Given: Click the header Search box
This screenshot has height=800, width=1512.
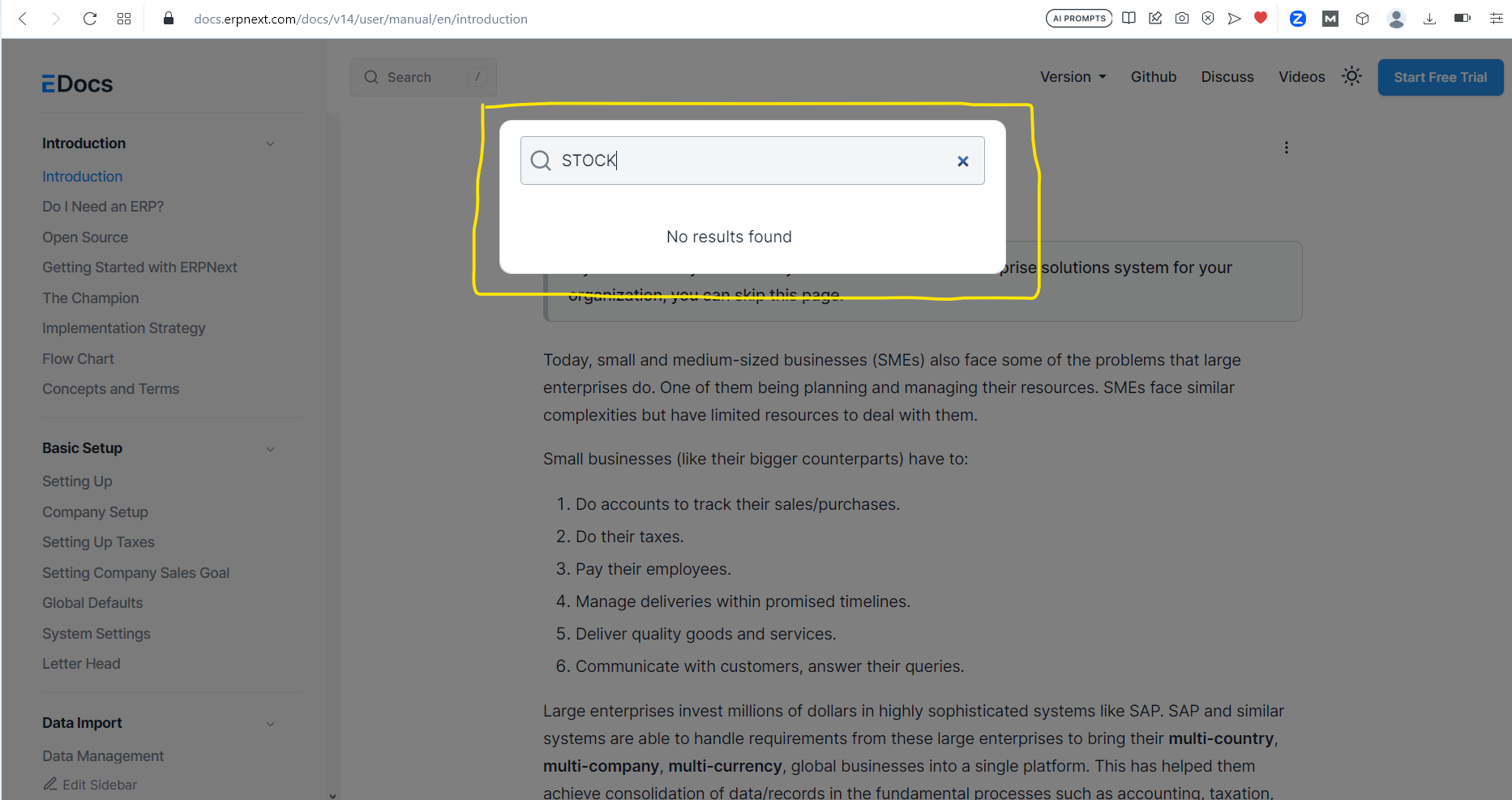Looking at the screenshot, I should [x=423, y=77].
